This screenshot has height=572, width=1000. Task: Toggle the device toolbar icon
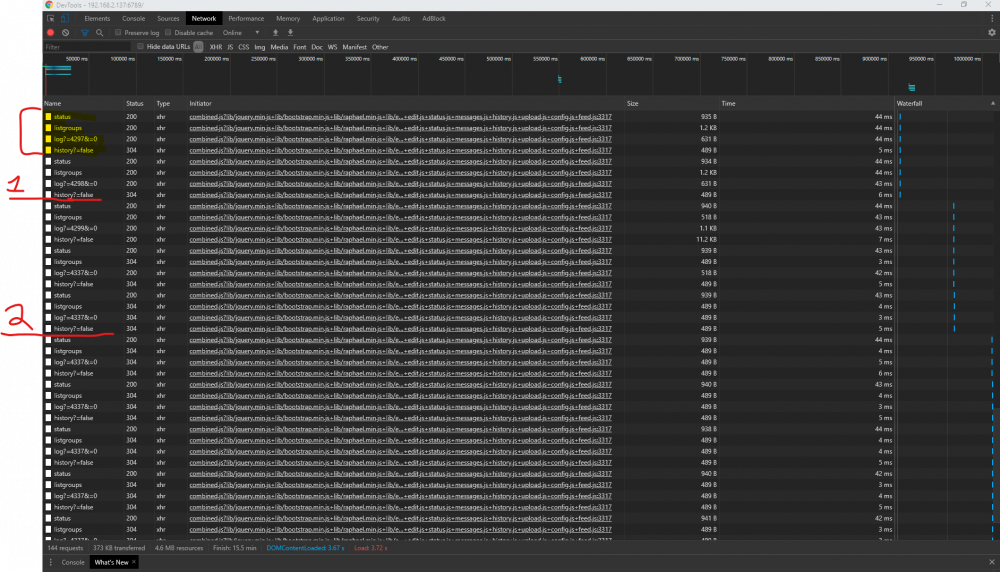(64, 18)
